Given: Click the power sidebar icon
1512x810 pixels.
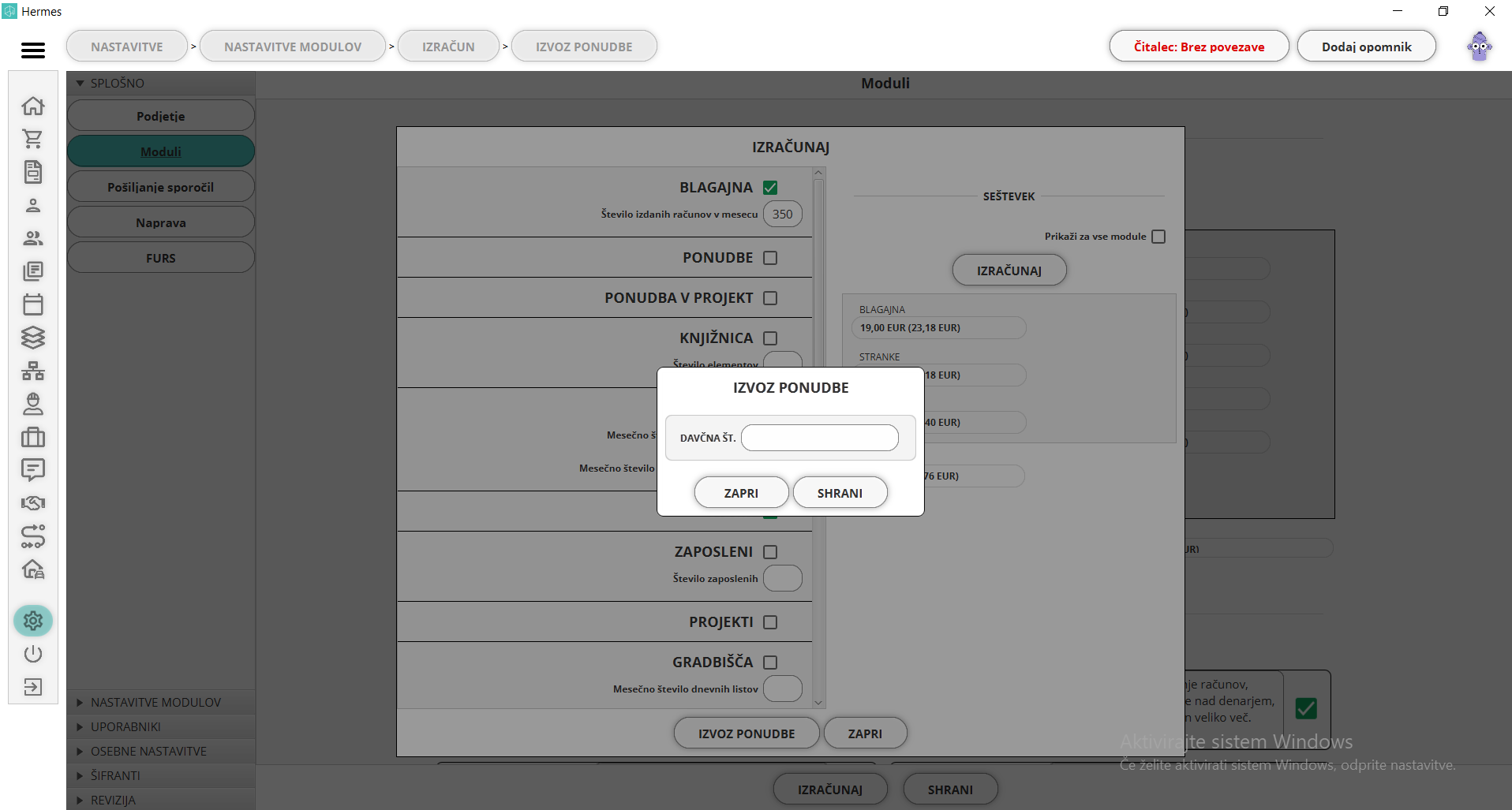Looking at the screenshot, I should (33, 654).
